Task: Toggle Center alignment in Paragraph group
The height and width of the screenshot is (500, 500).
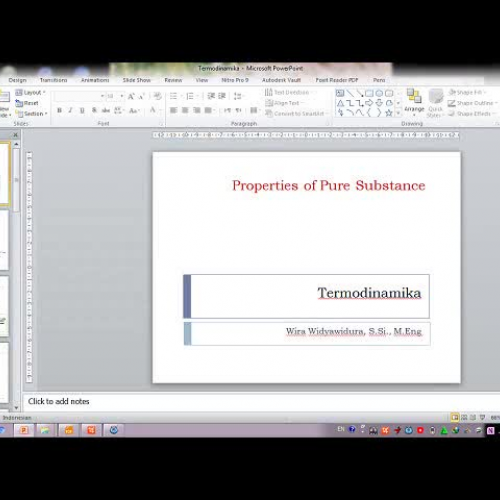Action: coord(185,110)
